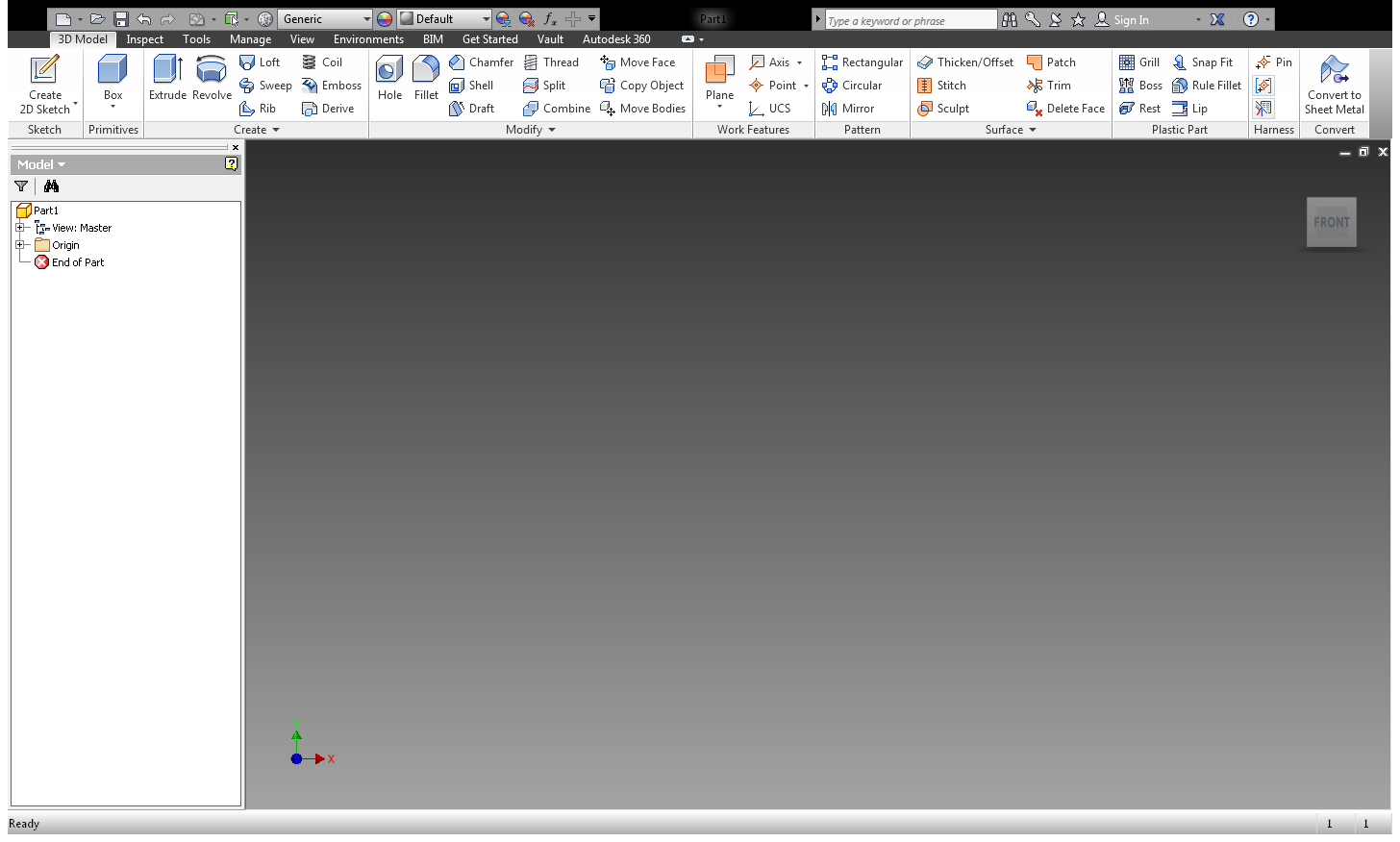Screen dimensions: 1400x842
Task: Click Convert to Sheet Metal
Action: click(x=1334, y=85)
